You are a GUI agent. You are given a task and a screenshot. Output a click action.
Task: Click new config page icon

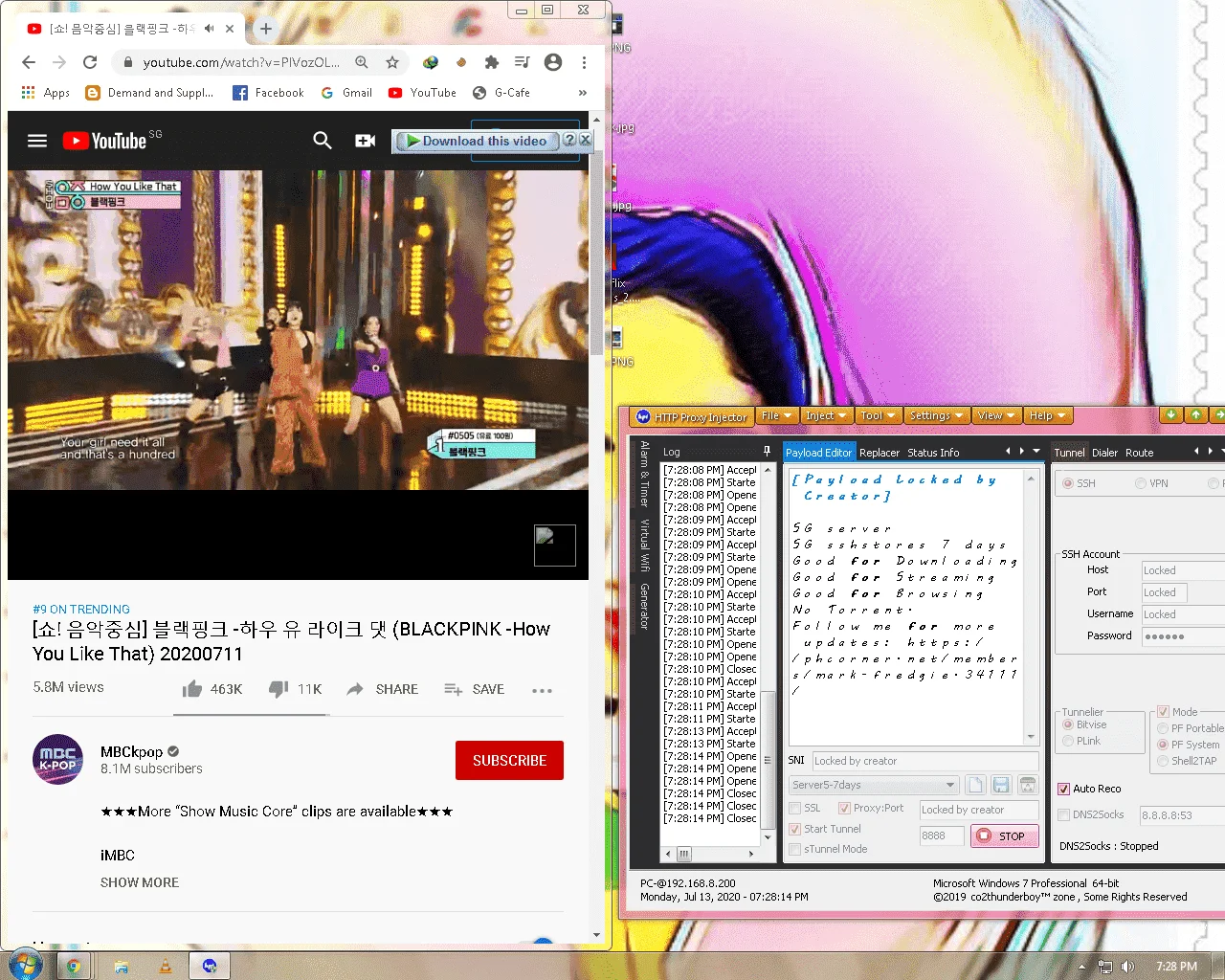tap(974, 785)
